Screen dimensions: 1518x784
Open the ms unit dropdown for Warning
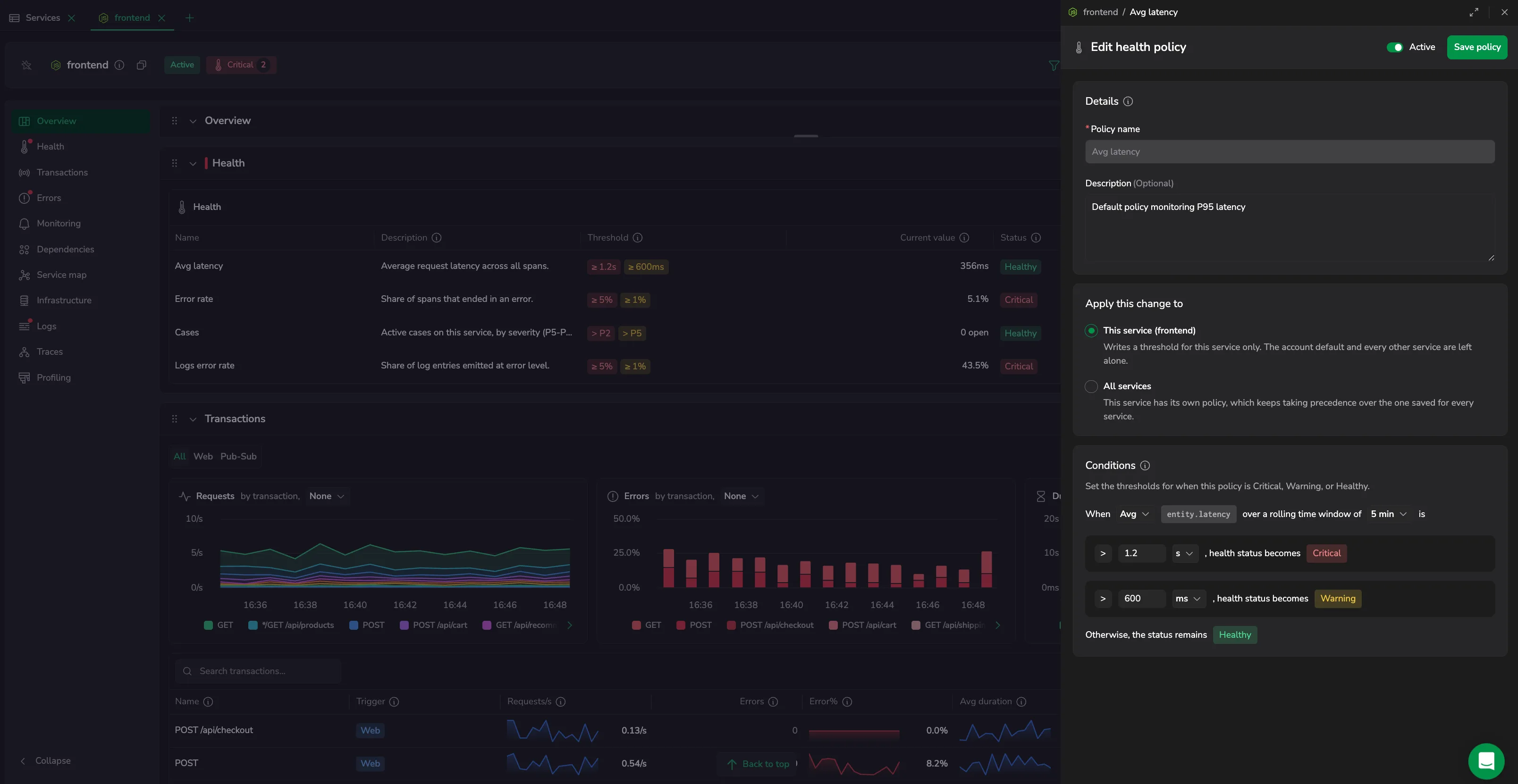1188,599
